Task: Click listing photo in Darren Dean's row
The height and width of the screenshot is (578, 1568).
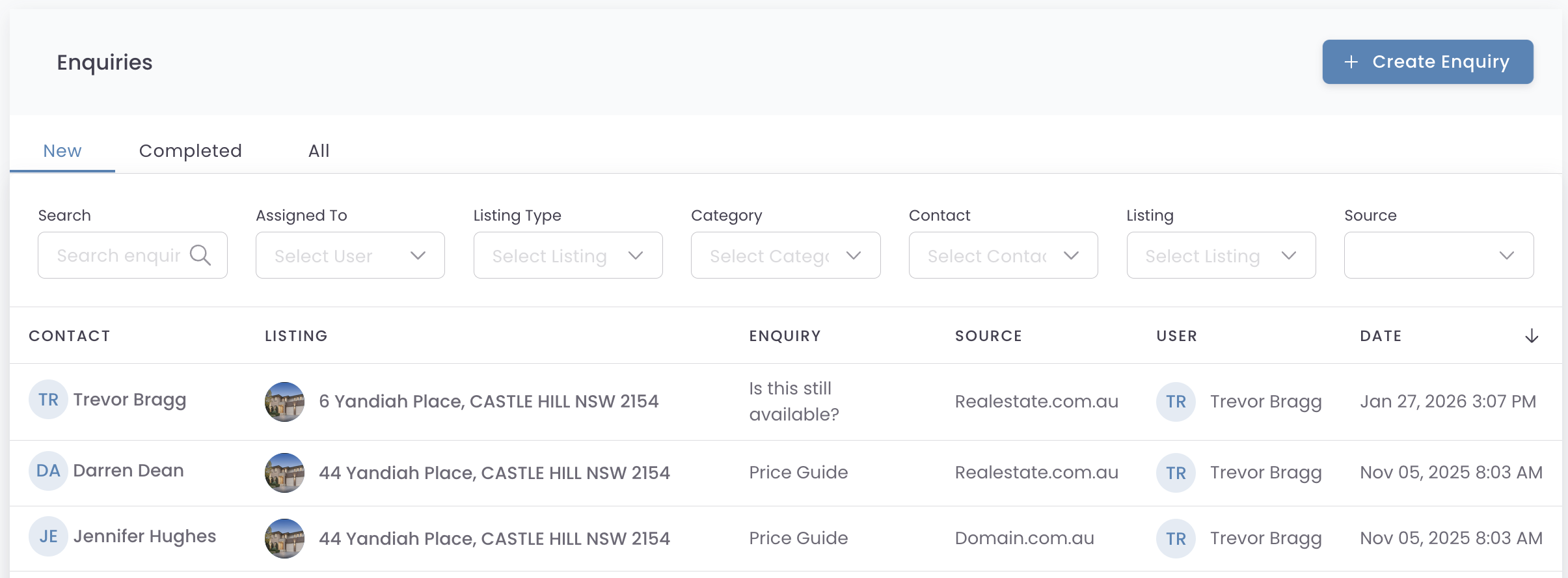Action: point(284,473)
